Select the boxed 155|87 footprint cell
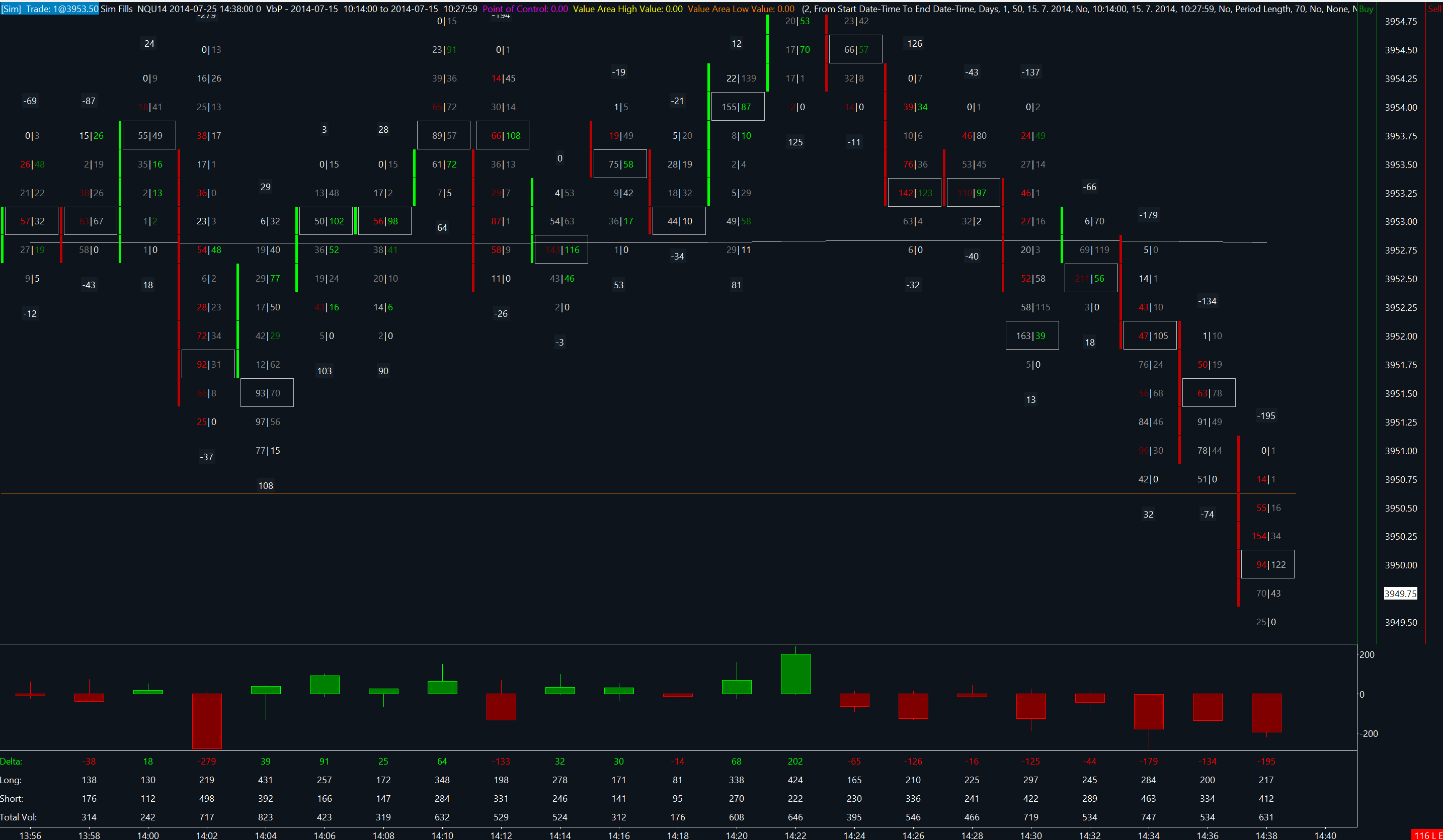 tap(738, 107)
